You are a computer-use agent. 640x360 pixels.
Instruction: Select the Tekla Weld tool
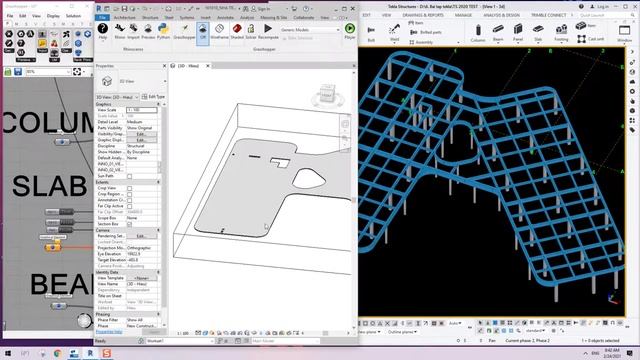point(394,33)
